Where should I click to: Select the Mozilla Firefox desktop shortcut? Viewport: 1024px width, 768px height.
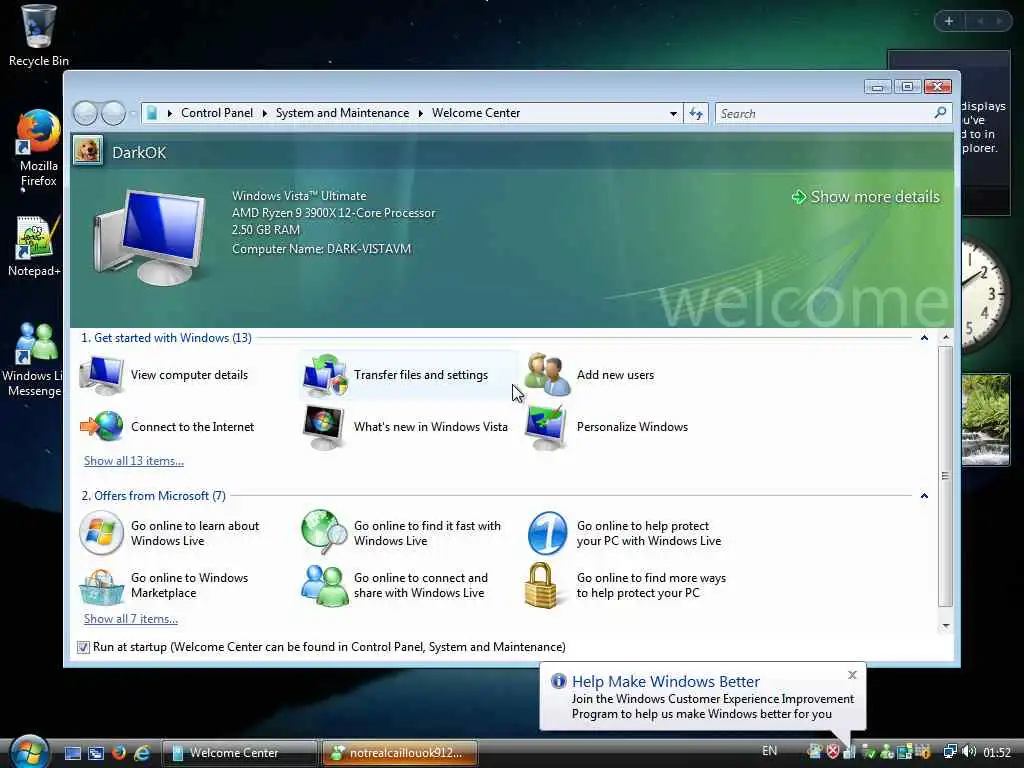click(x=39, y=149)
